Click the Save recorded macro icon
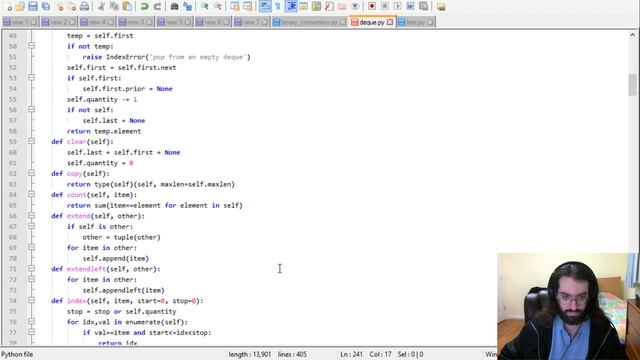 pos(424,6)
